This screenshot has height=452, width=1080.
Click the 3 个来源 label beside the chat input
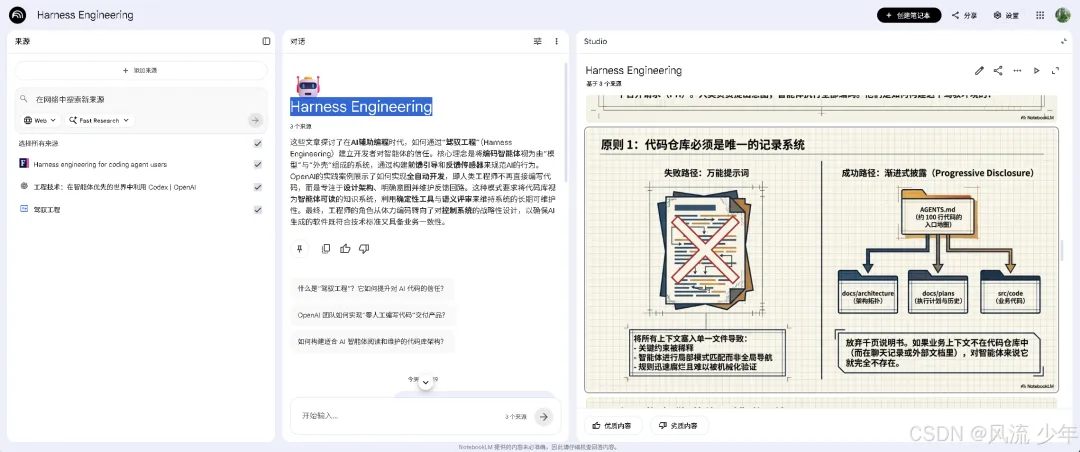515,417
